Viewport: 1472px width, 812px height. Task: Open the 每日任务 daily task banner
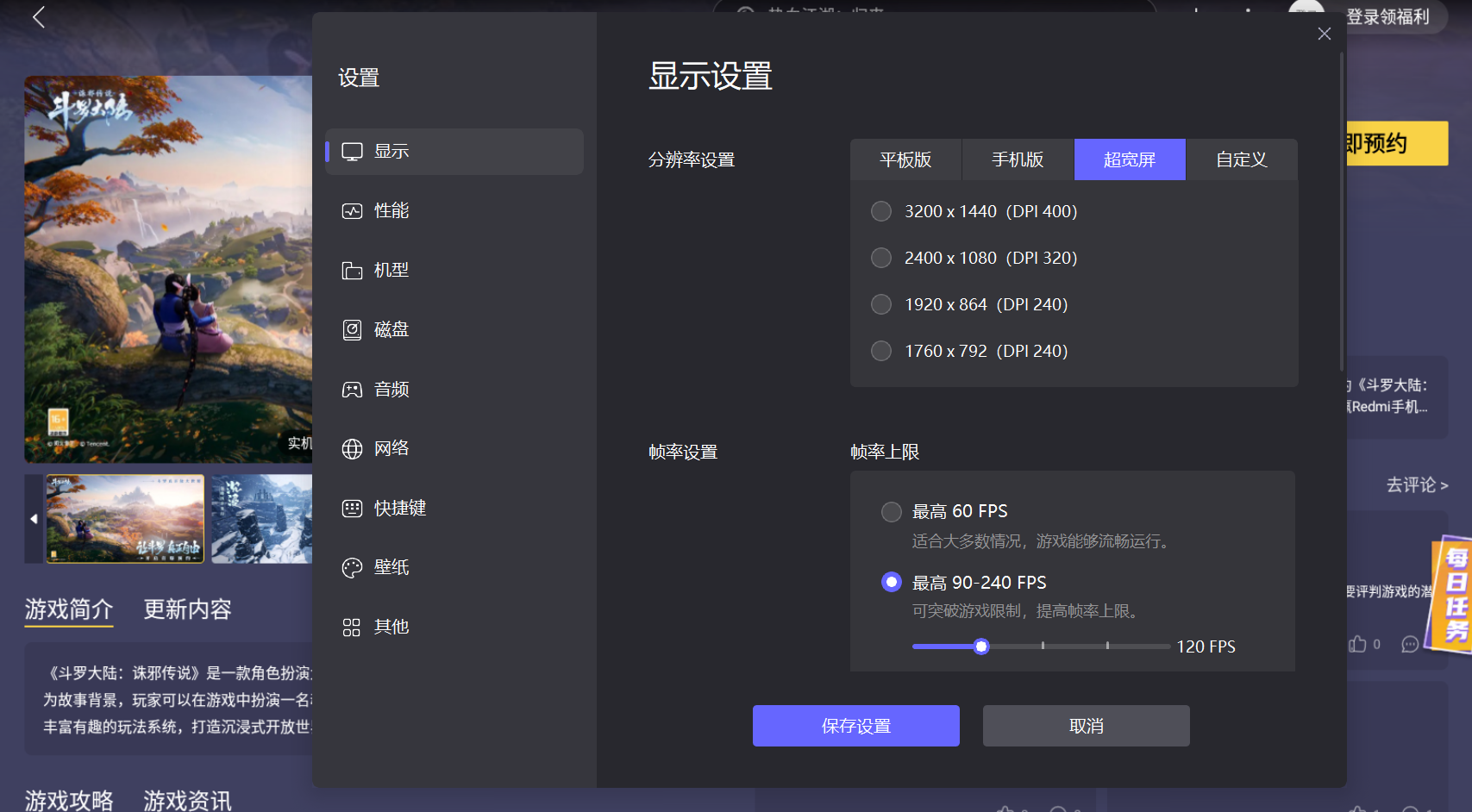pyautogui.click(x=1450, y=595)
